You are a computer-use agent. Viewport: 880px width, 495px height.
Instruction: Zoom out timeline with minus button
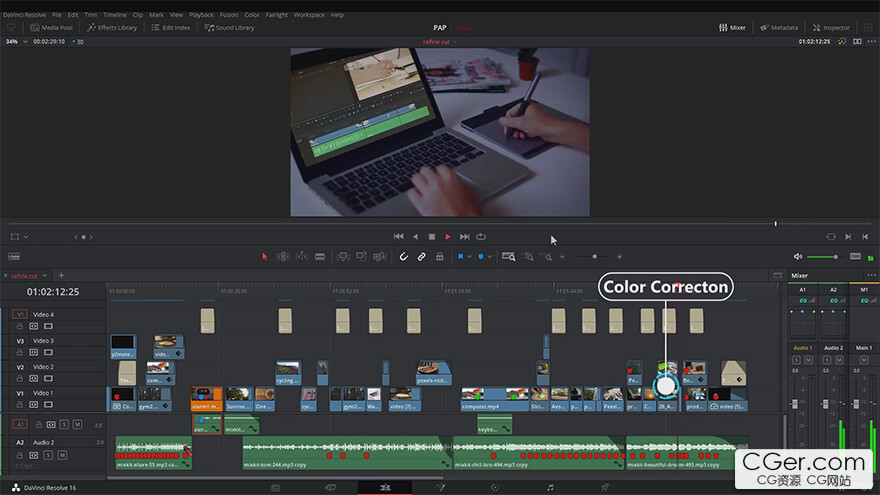click(x=562, y=256)
